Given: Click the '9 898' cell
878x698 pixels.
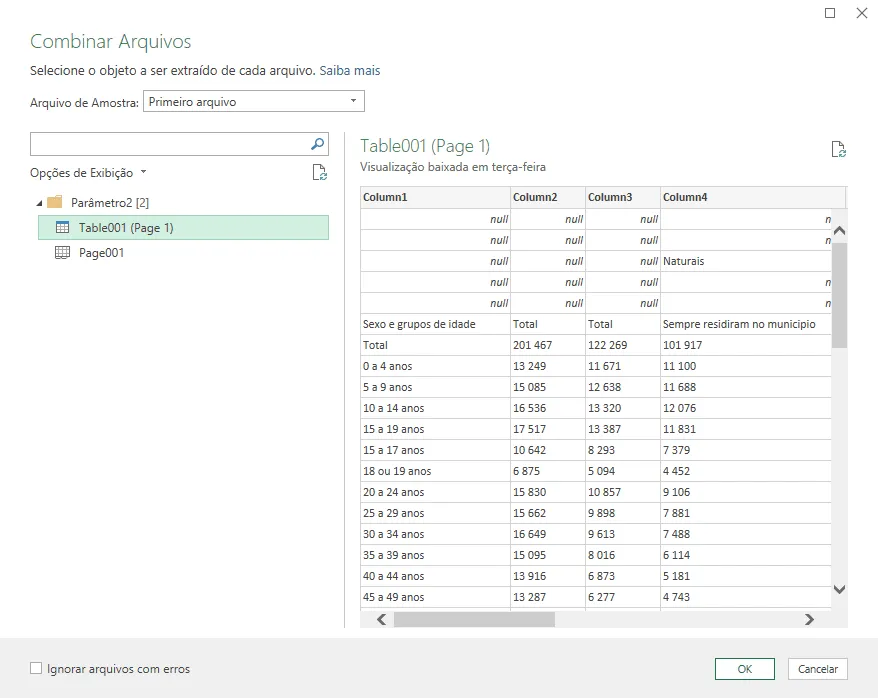Looking at the screenshot, I should (x=623, y=513).
